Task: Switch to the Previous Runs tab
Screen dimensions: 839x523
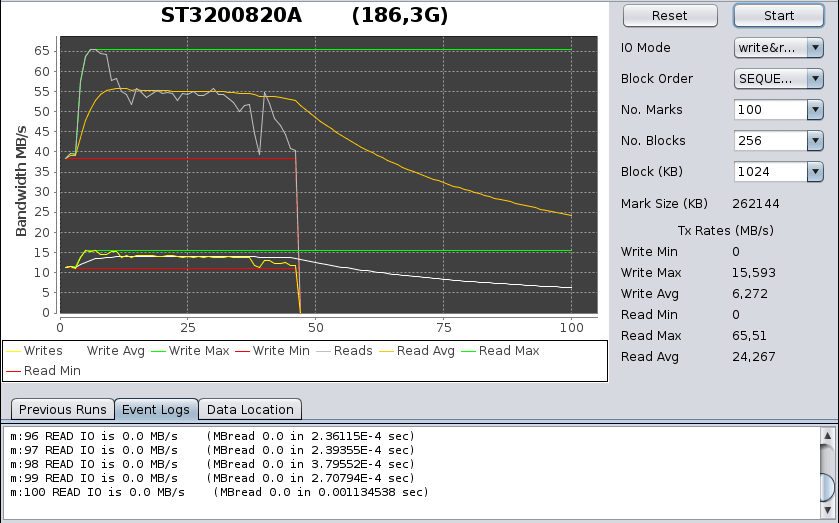Action: pyautogui.click(x=63, y=410)
